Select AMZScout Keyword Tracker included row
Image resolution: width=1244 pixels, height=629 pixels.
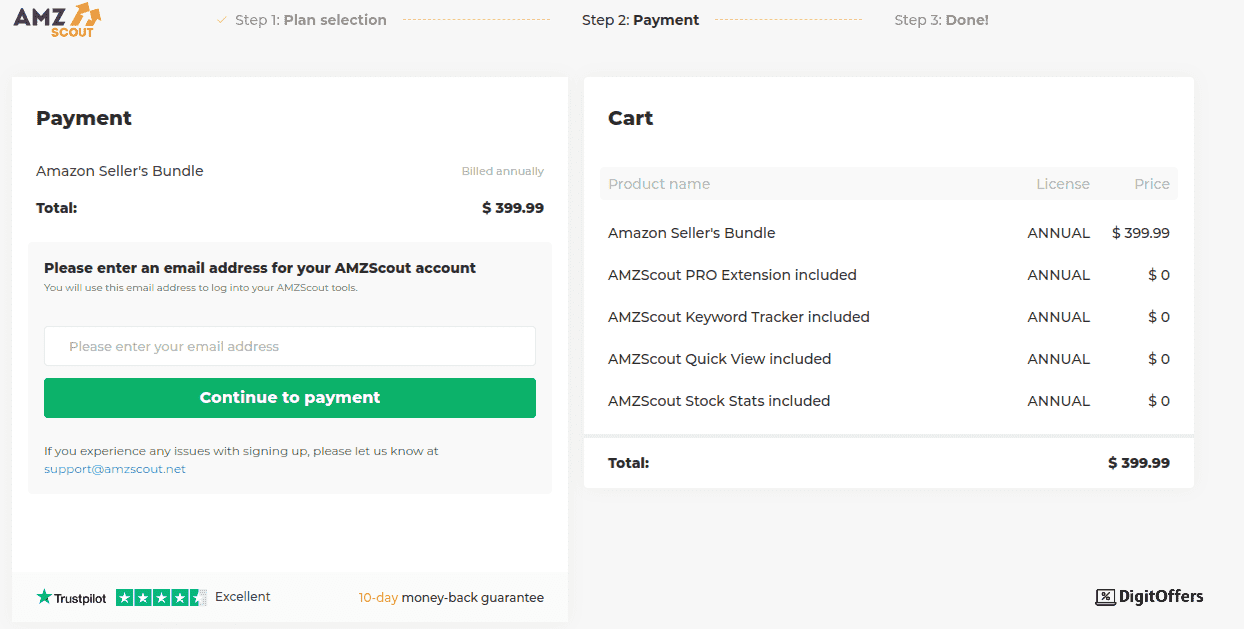[x=889, y=317]
